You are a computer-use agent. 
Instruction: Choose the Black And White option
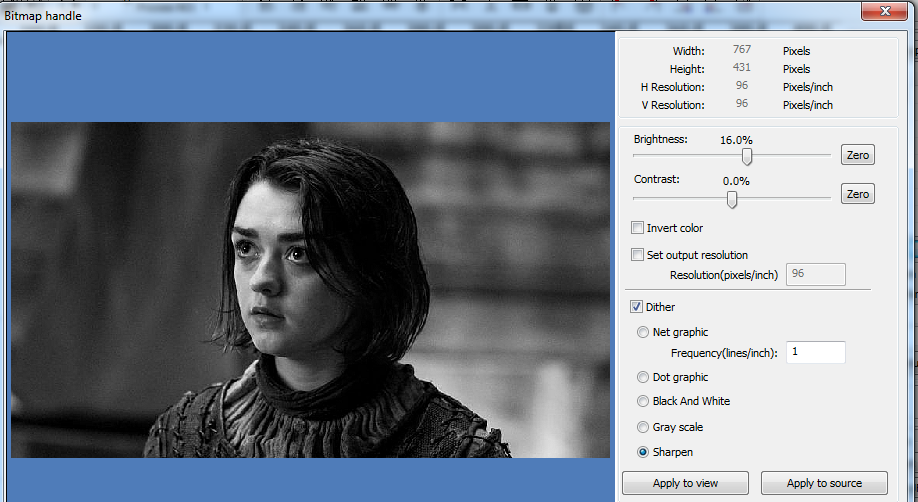(x=643, y=401)
